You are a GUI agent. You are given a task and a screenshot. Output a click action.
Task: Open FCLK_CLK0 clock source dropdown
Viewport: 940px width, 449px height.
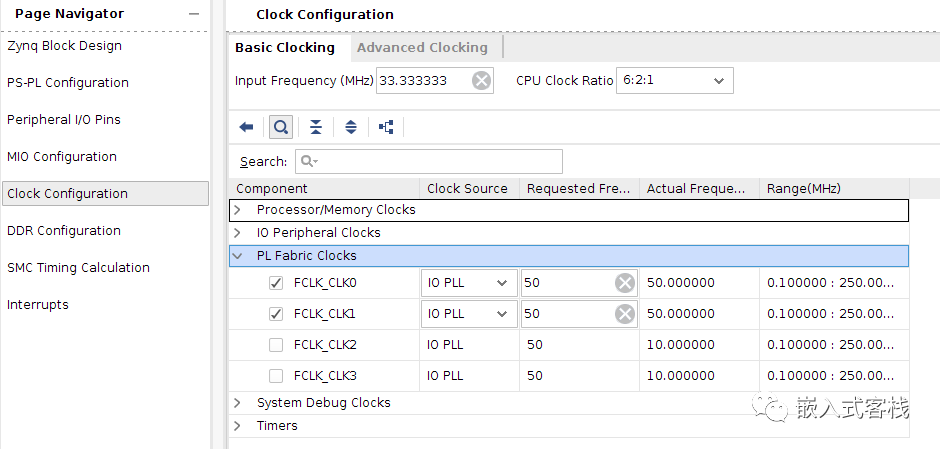468,284
